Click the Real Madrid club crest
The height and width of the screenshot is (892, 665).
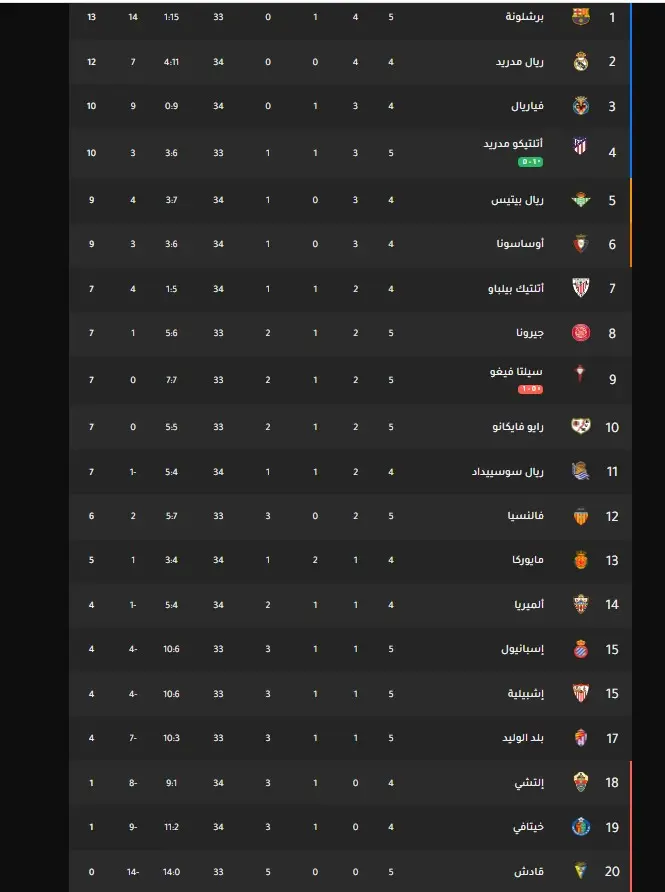click(x=581, y=61)
